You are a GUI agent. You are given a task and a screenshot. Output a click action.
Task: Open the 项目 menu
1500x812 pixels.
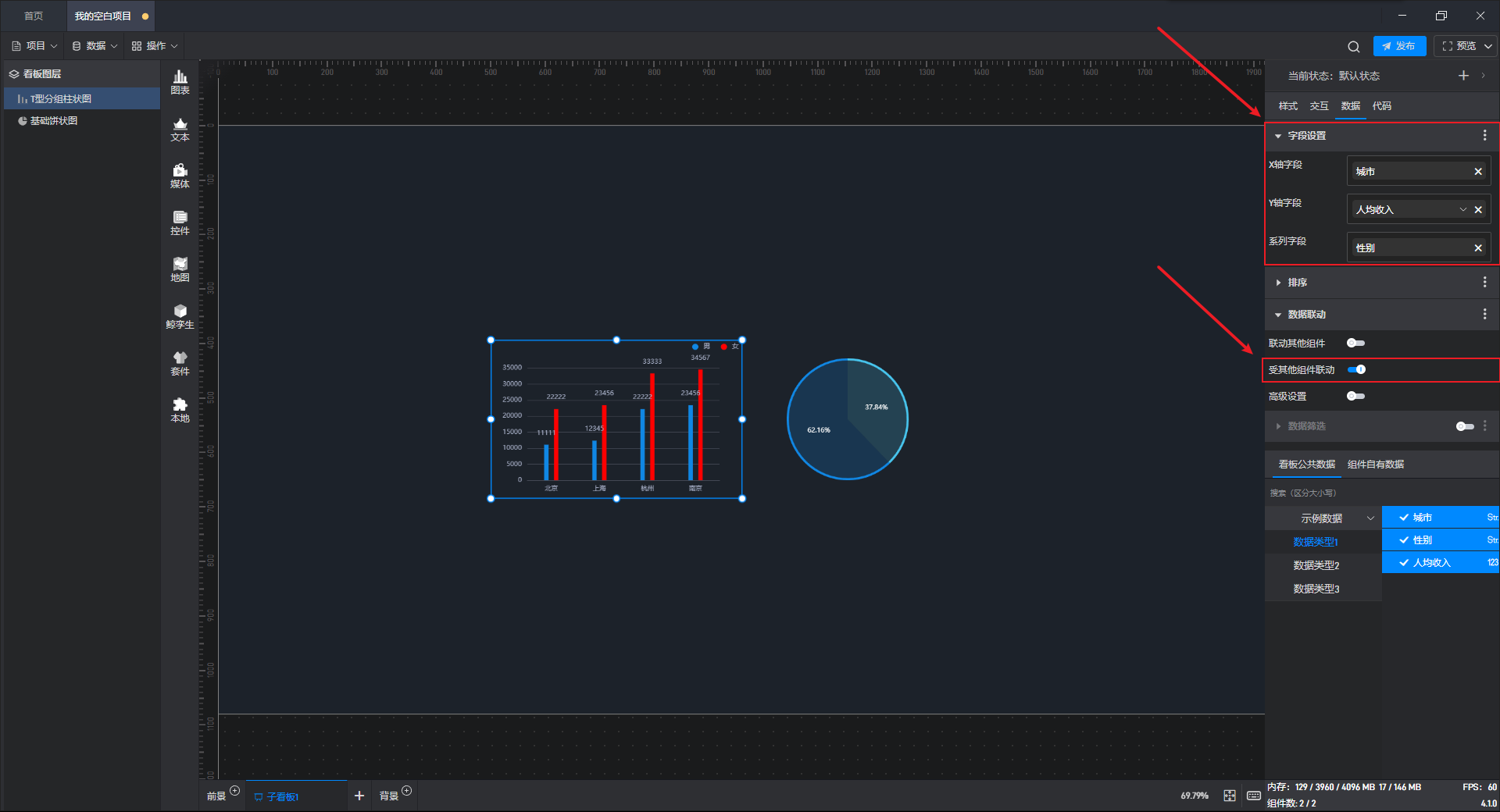(34, 46)
